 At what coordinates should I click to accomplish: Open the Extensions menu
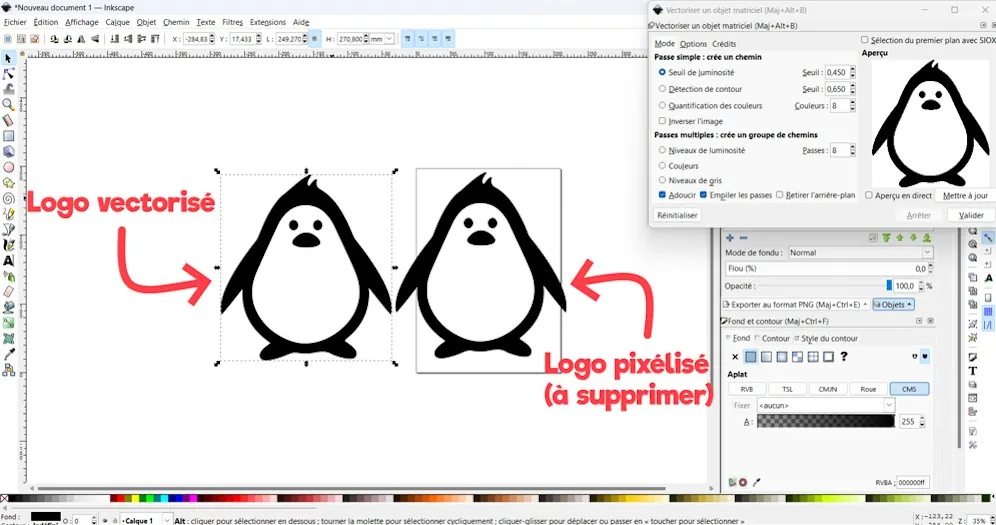point(267,22)
